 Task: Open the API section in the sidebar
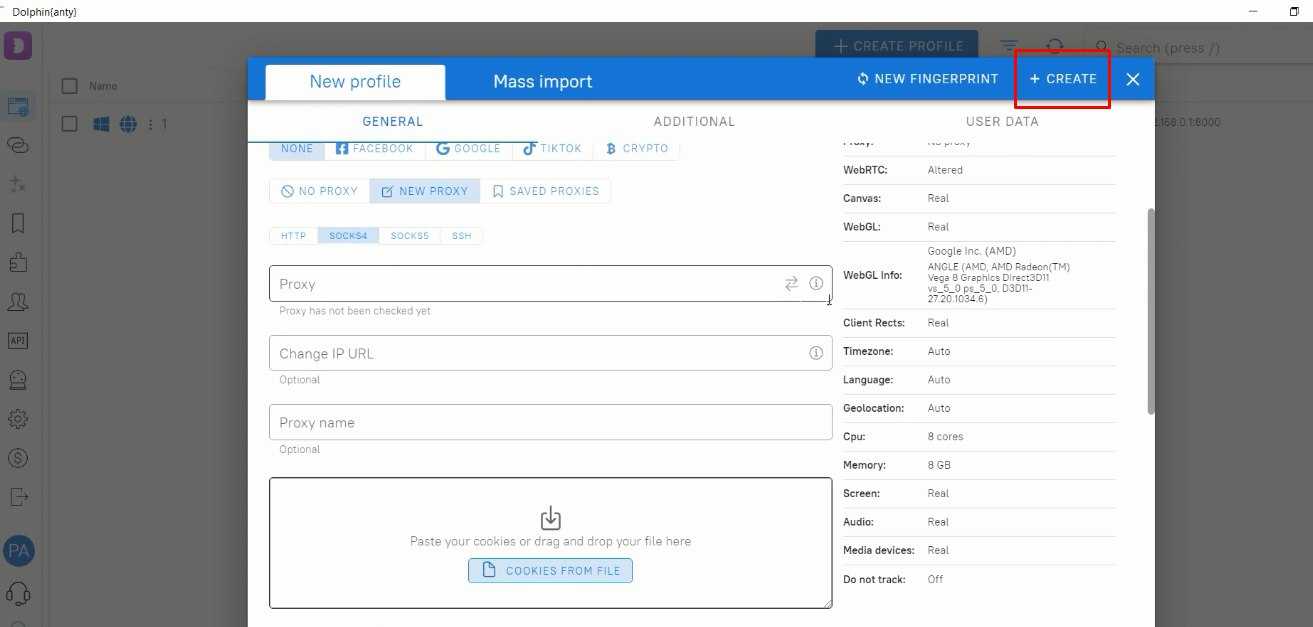(18, 340)
